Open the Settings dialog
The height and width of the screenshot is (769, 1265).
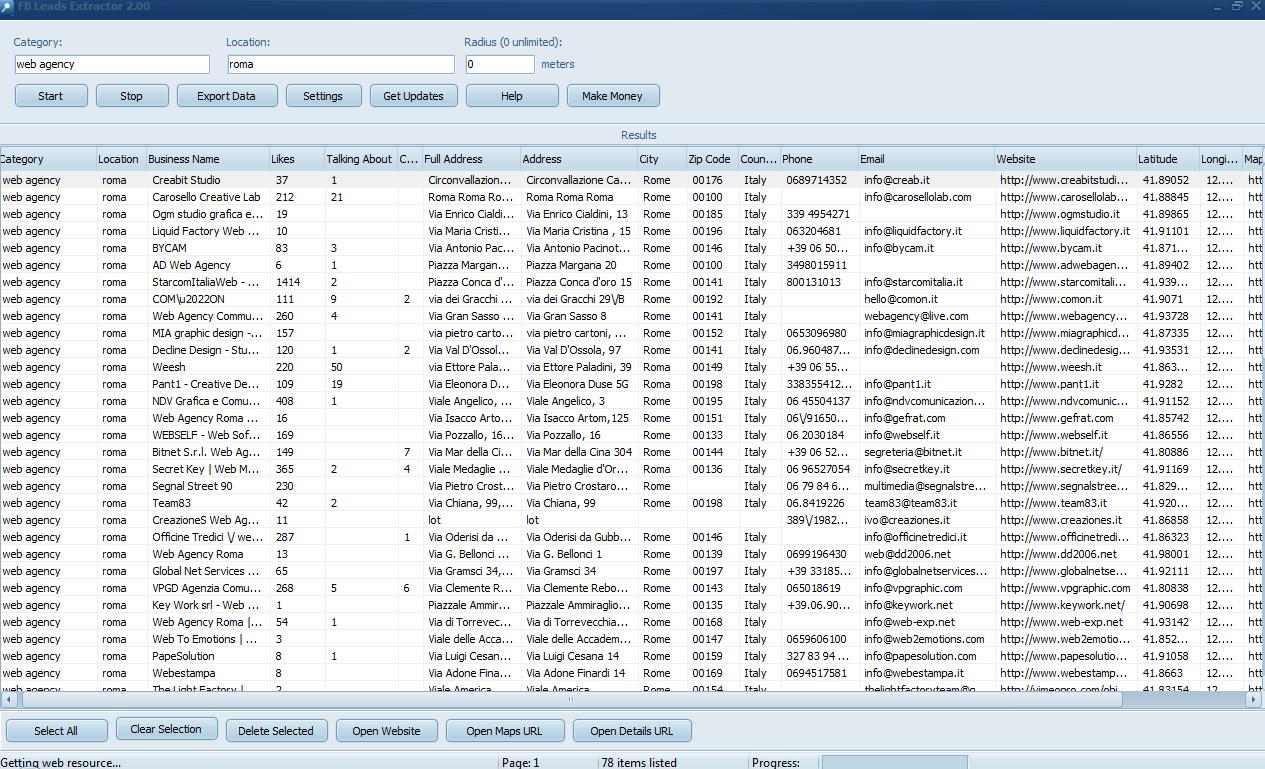(x=323, y=96)
